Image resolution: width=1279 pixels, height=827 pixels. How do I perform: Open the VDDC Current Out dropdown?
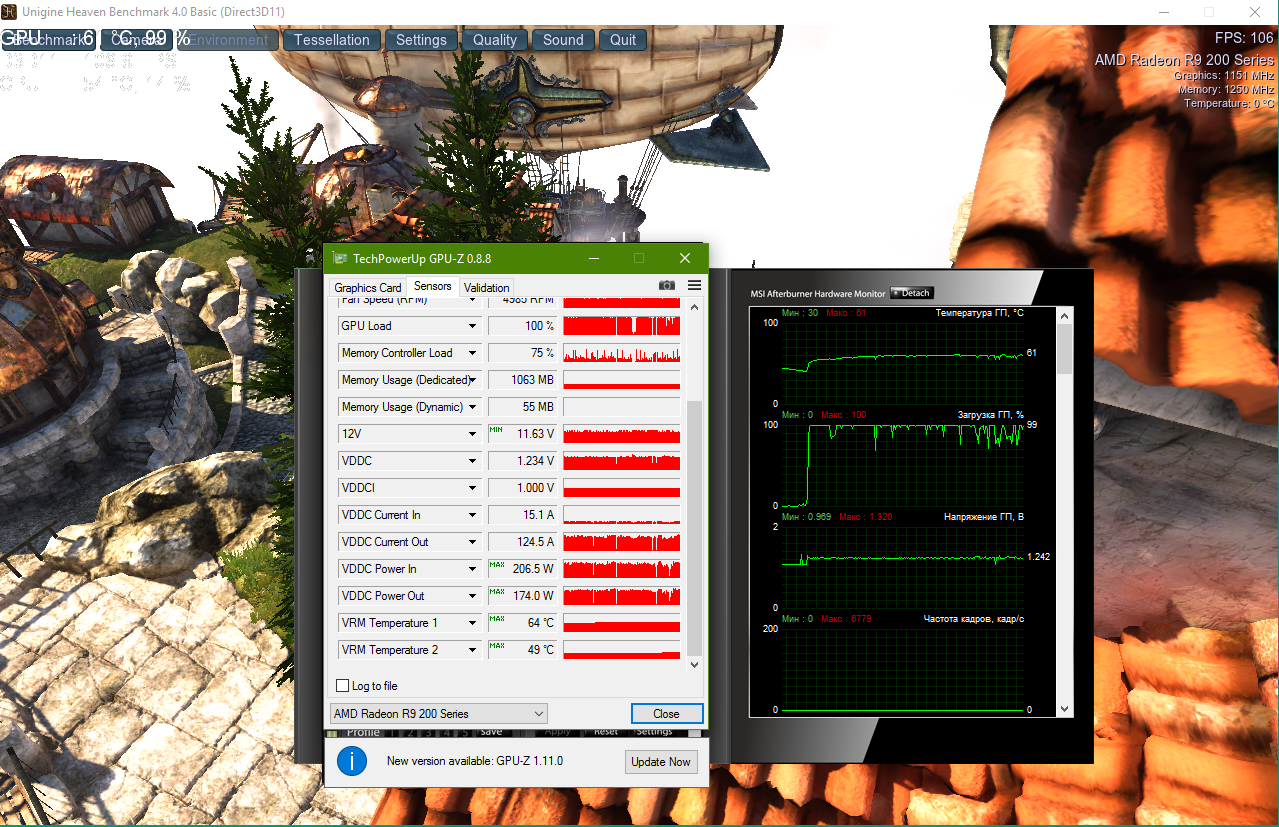473,542
